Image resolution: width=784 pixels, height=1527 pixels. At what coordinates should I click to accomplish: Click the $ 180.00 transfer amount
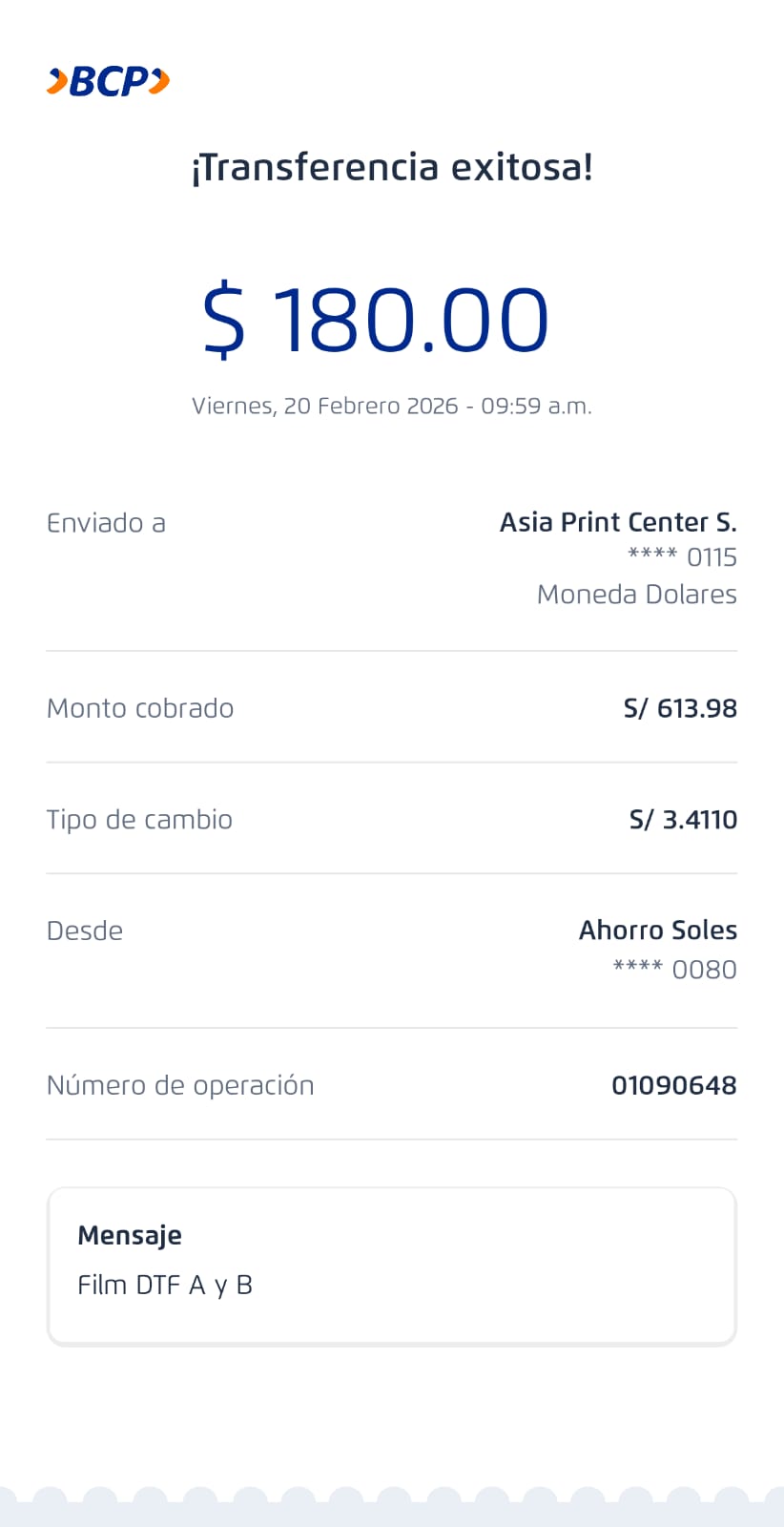(376, 320)
